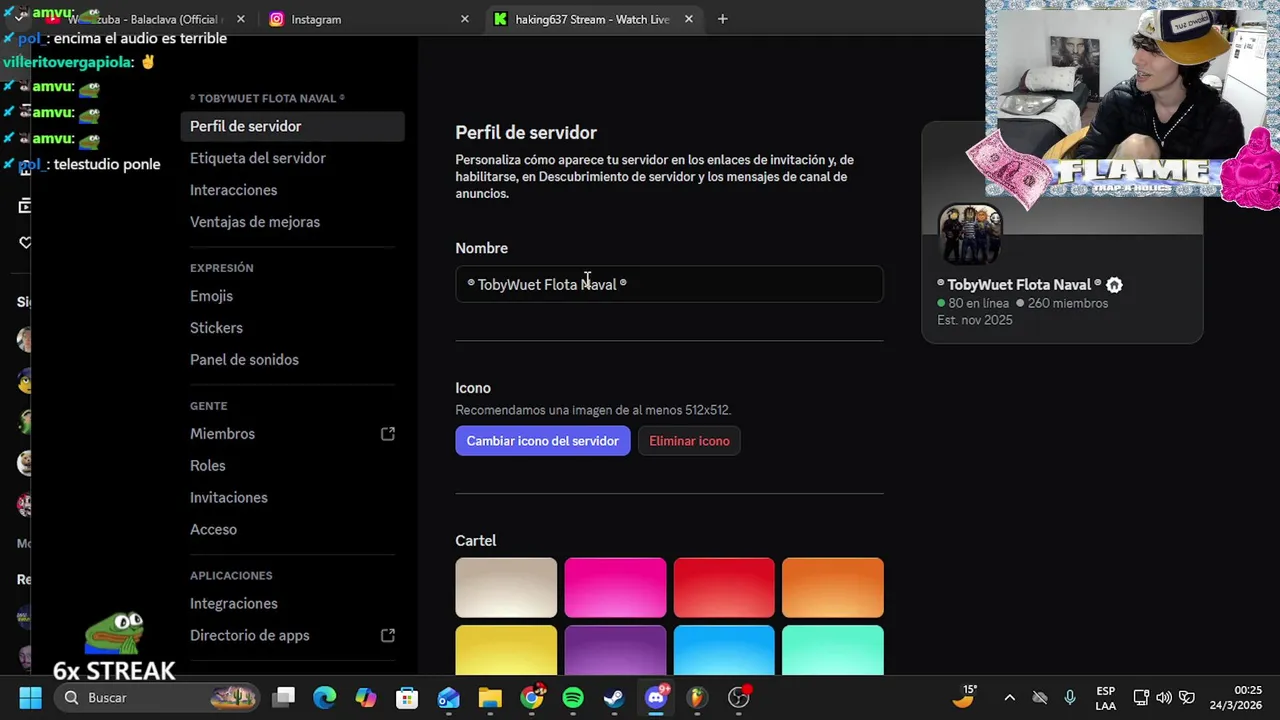Select the red banner color swatch
Image resolution: width=1280 pixels, height=720 pixels.
724,588
